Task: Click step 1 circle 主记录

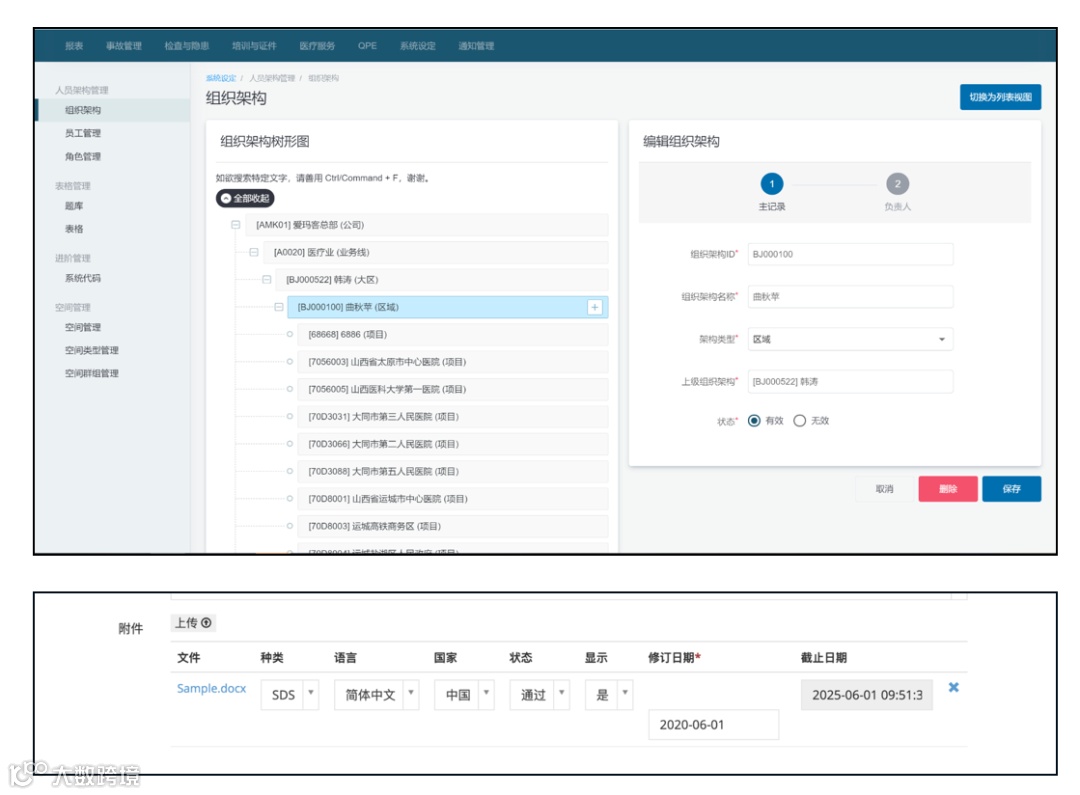Action: 771,184
